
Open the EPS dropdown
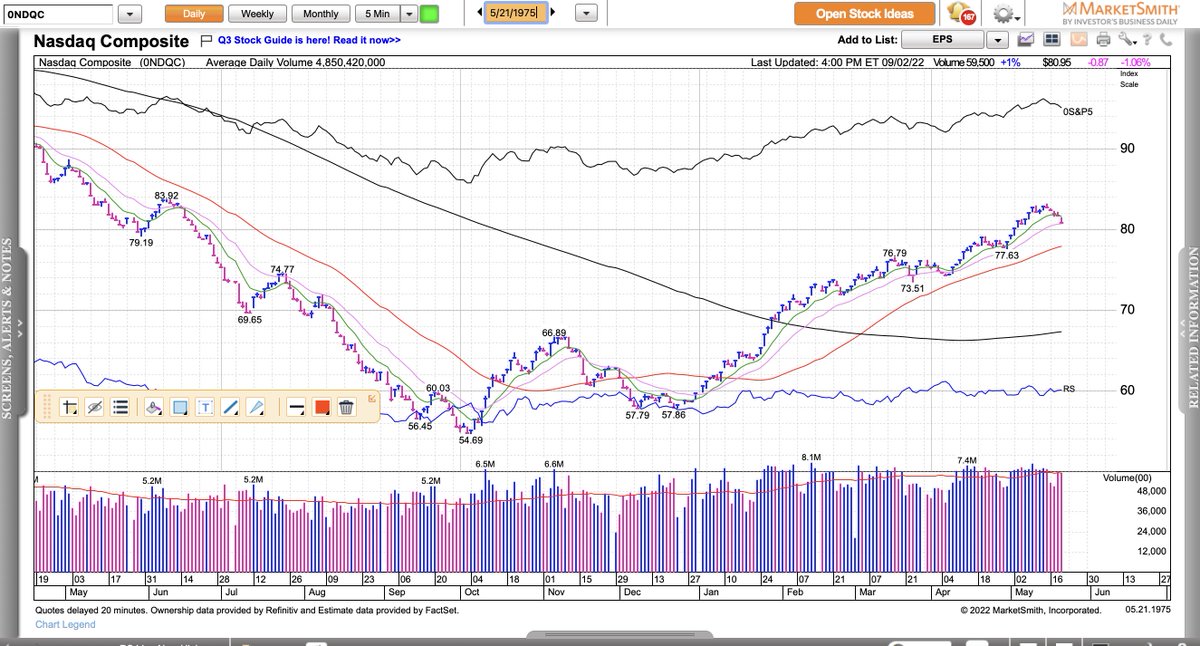[997, 39]
